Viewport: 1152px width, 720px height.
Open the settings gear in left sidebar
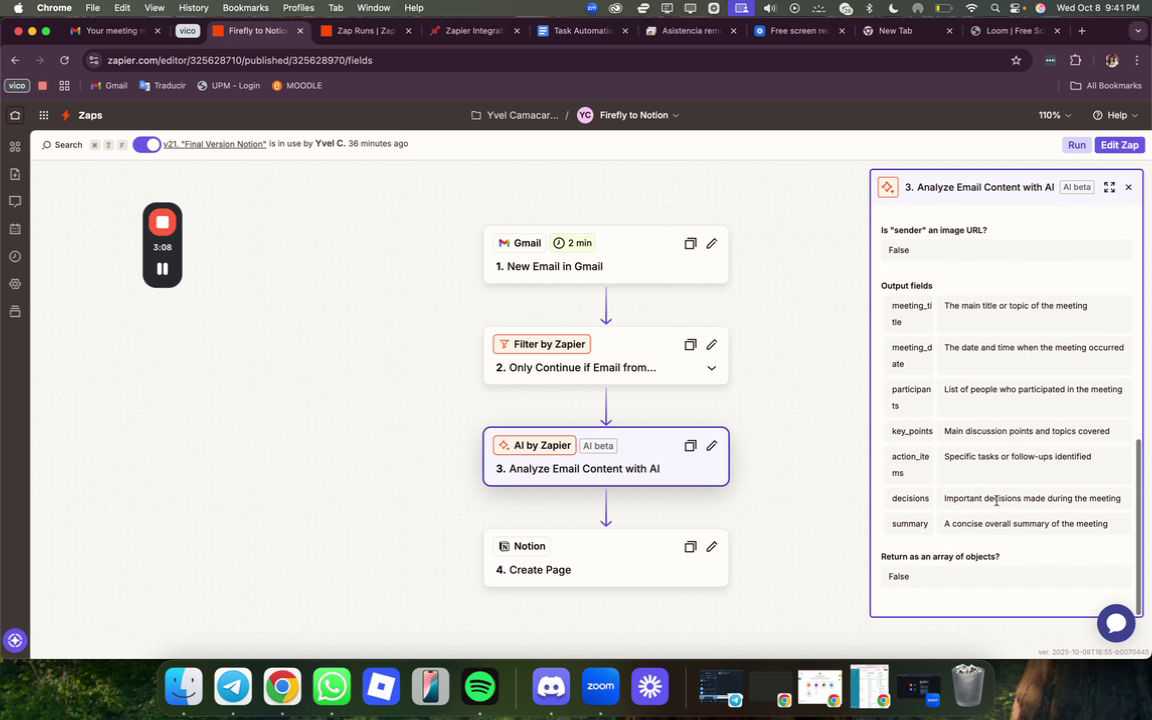click(15, 284)
